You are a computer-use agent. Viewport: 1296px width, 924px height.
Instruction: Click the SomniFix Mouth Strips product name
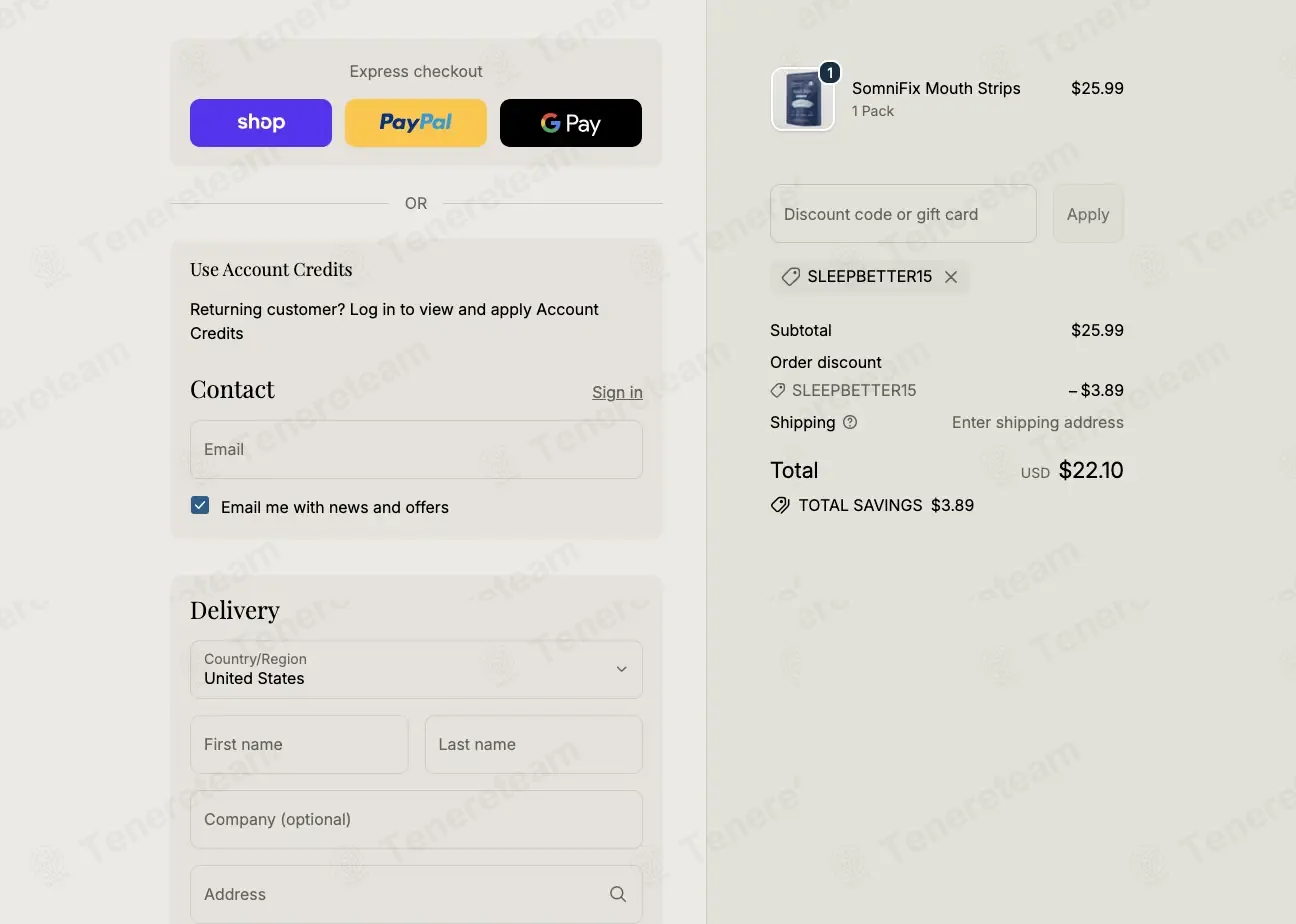point(936,88)
